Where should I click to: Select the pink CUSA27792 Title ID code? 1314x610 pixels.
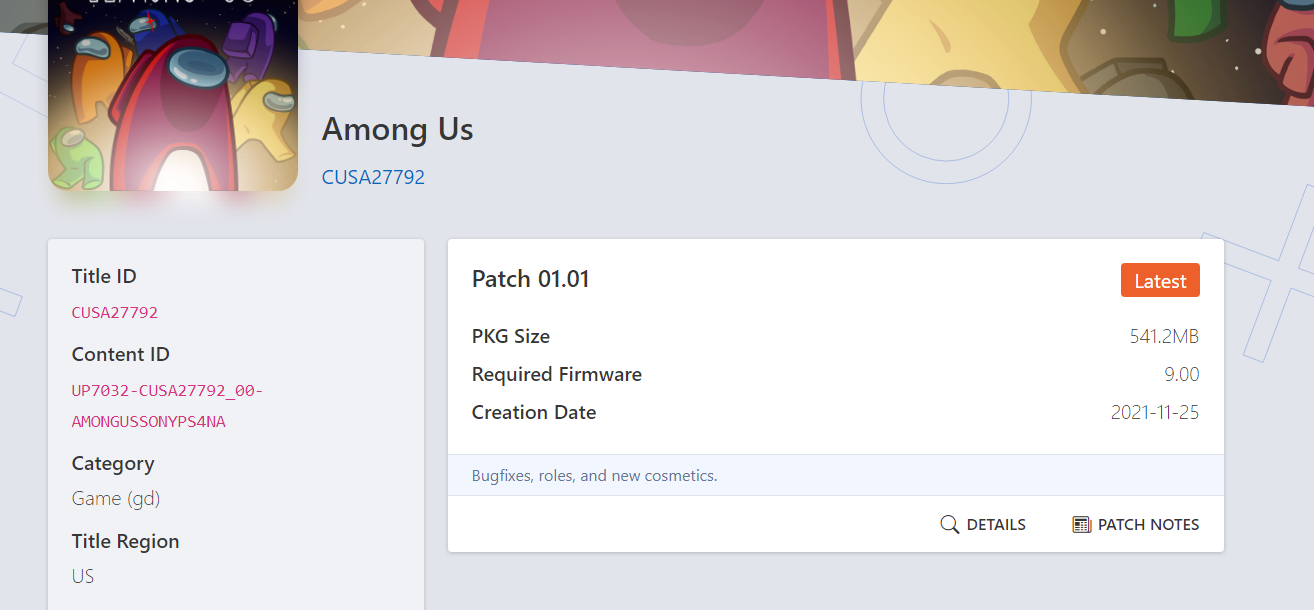point(115,312)
